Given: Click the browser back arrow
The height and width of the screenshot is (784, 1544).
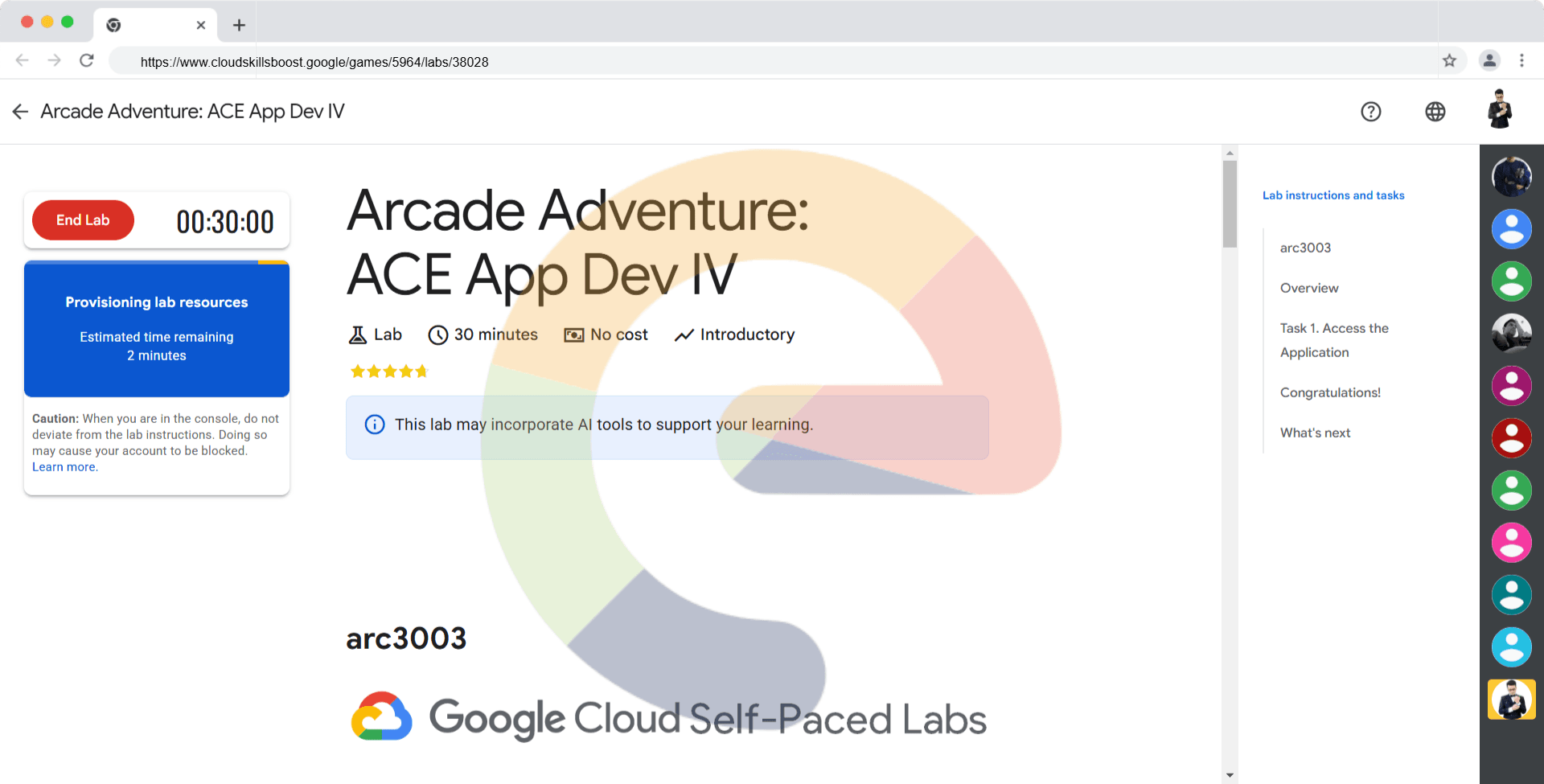Looking at the screenshot, I should tap(22, 60).
